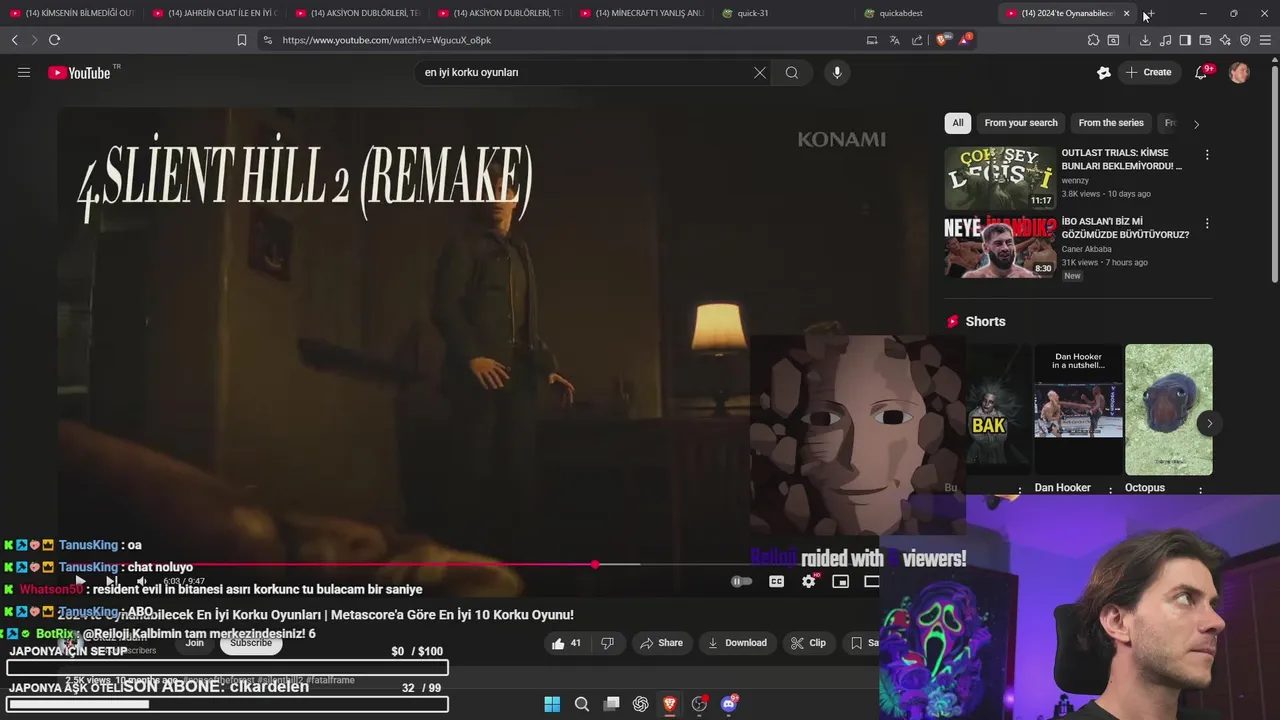Screen dimensions: 1280x720
Task: Switch to the quick-31 tab
Action: (x=786, y=13)
